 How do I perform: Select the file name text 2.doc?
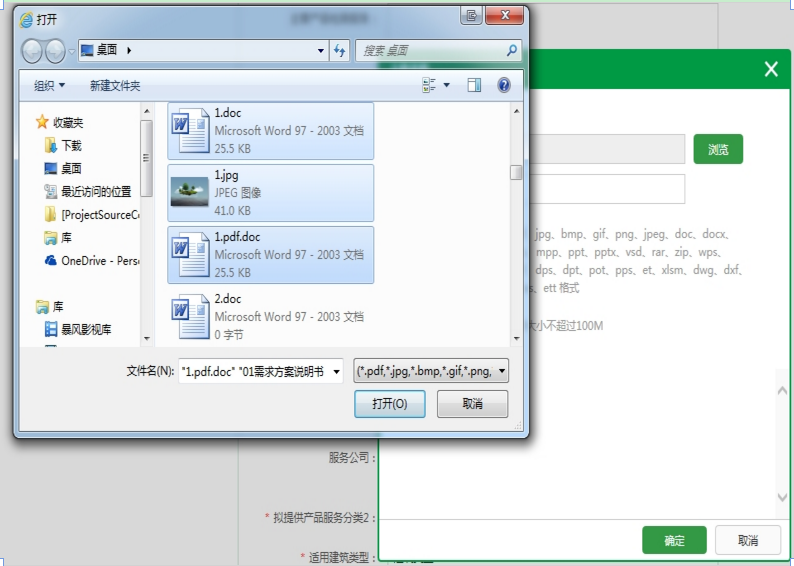pos(228,299)
